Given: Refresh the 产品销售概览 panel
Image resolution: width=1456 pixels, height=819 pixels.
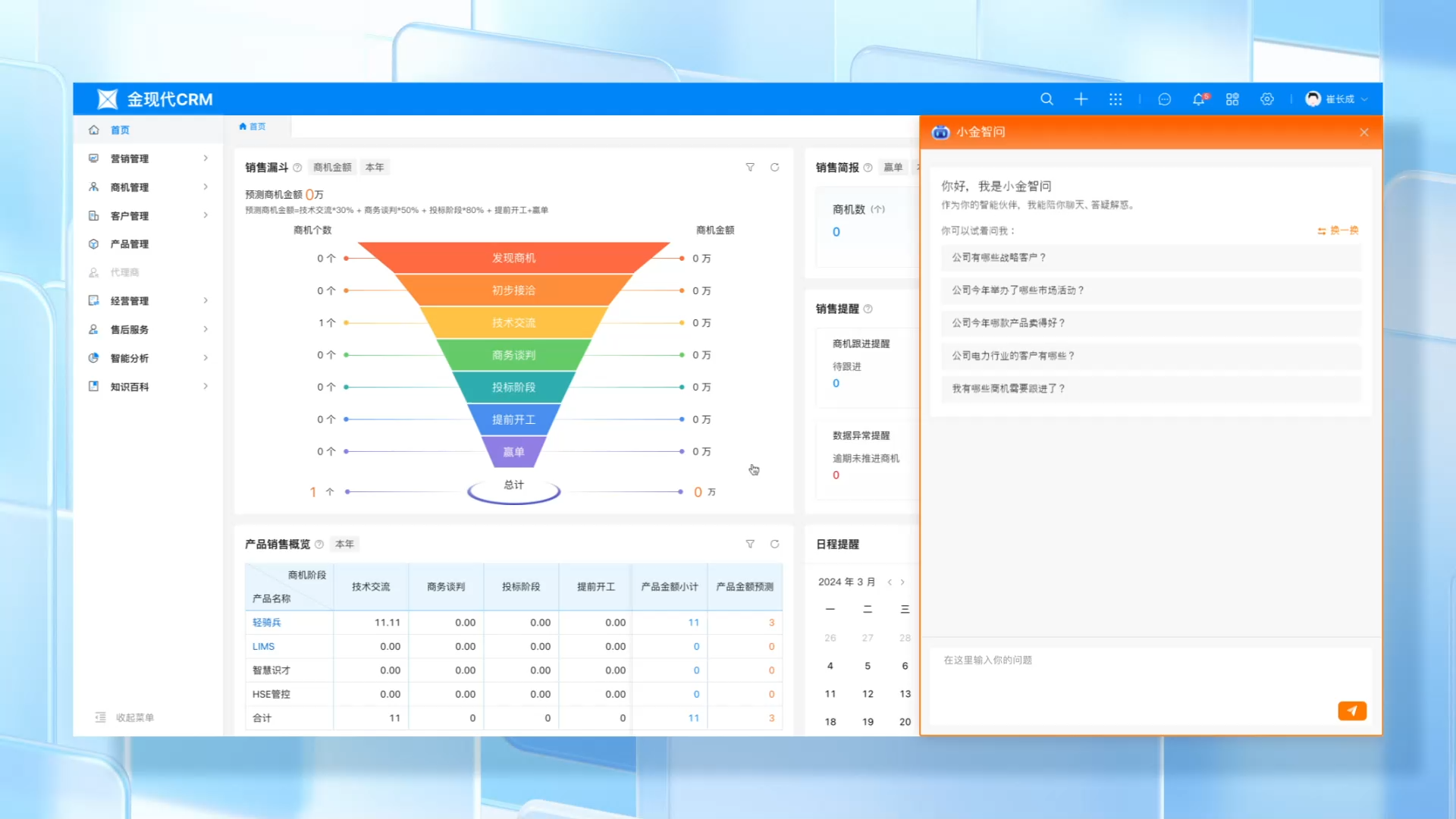Looking at the screenshot, I should 774,544.
